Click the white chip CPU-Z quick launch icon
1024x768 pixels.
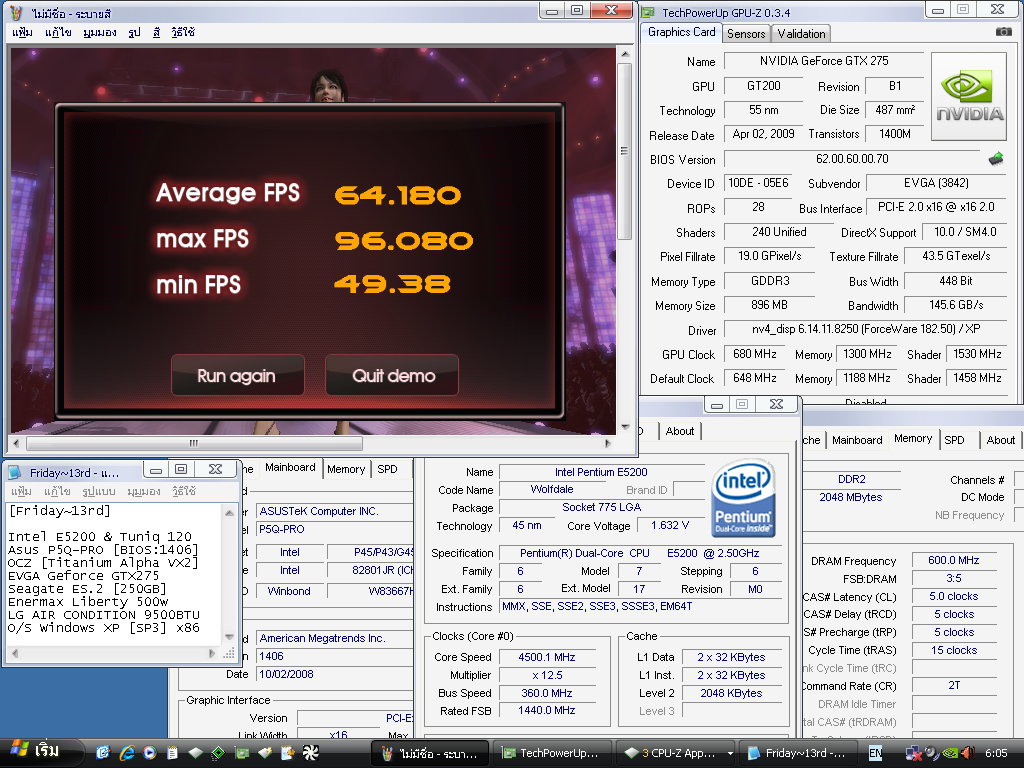tap(195, 753)
